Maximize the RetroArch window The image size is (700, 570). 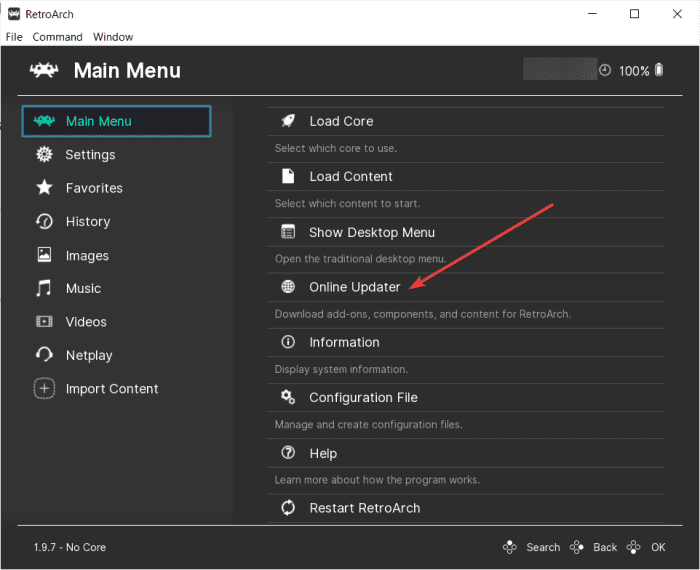coord(634,14)
